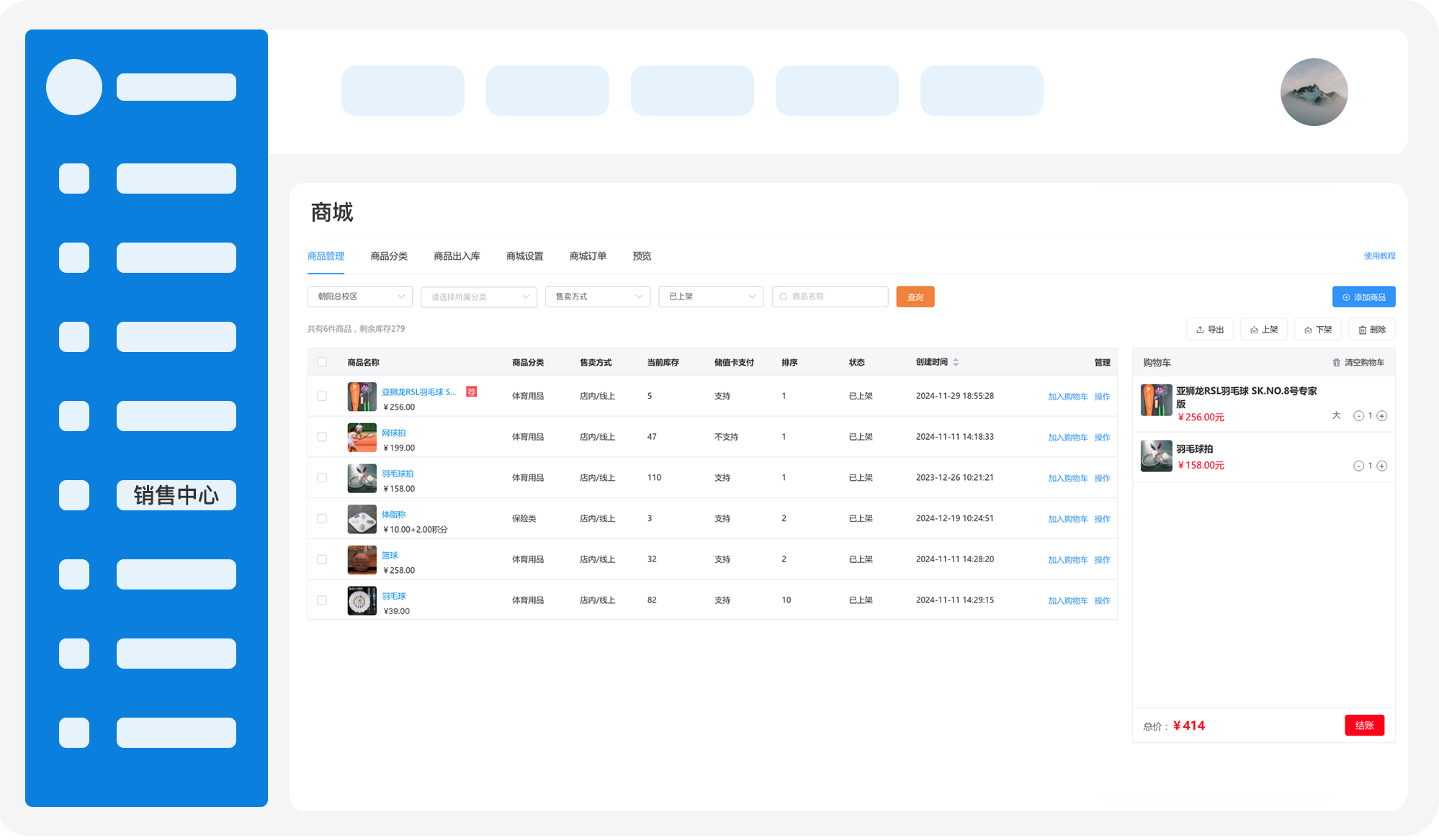Click the 下架 unshelf button
This screenshot has height=840, width=1439.
pos(1318,330)
